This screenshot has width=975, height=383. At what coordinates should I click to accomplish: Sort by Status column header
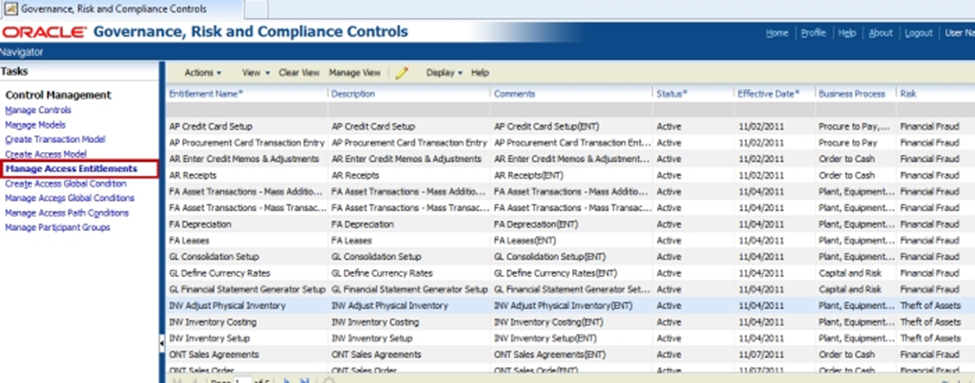pos(672,94)
